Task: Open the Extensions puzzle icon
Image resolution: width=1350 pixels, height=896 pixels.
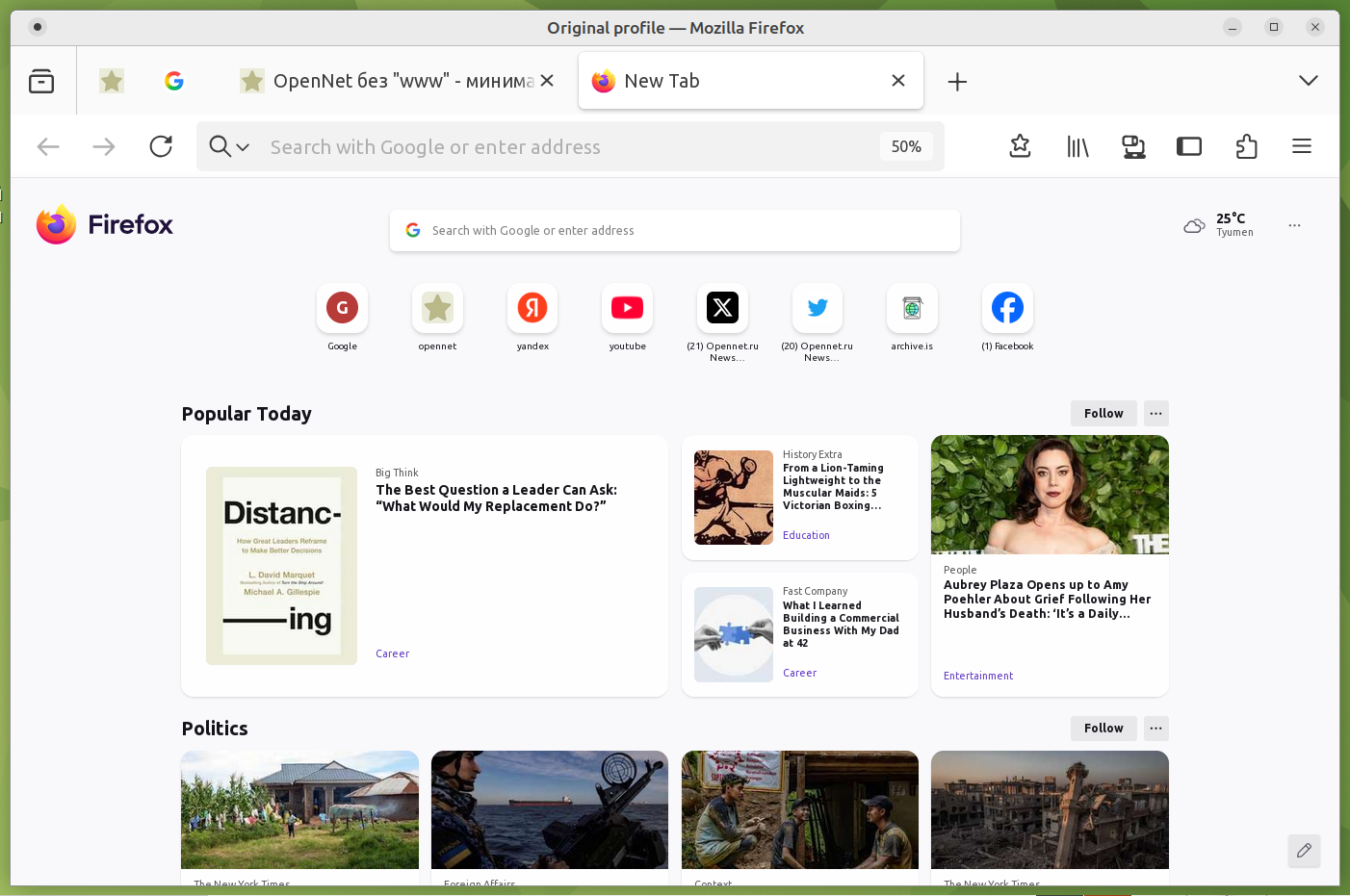Action: click(1246, 146)
